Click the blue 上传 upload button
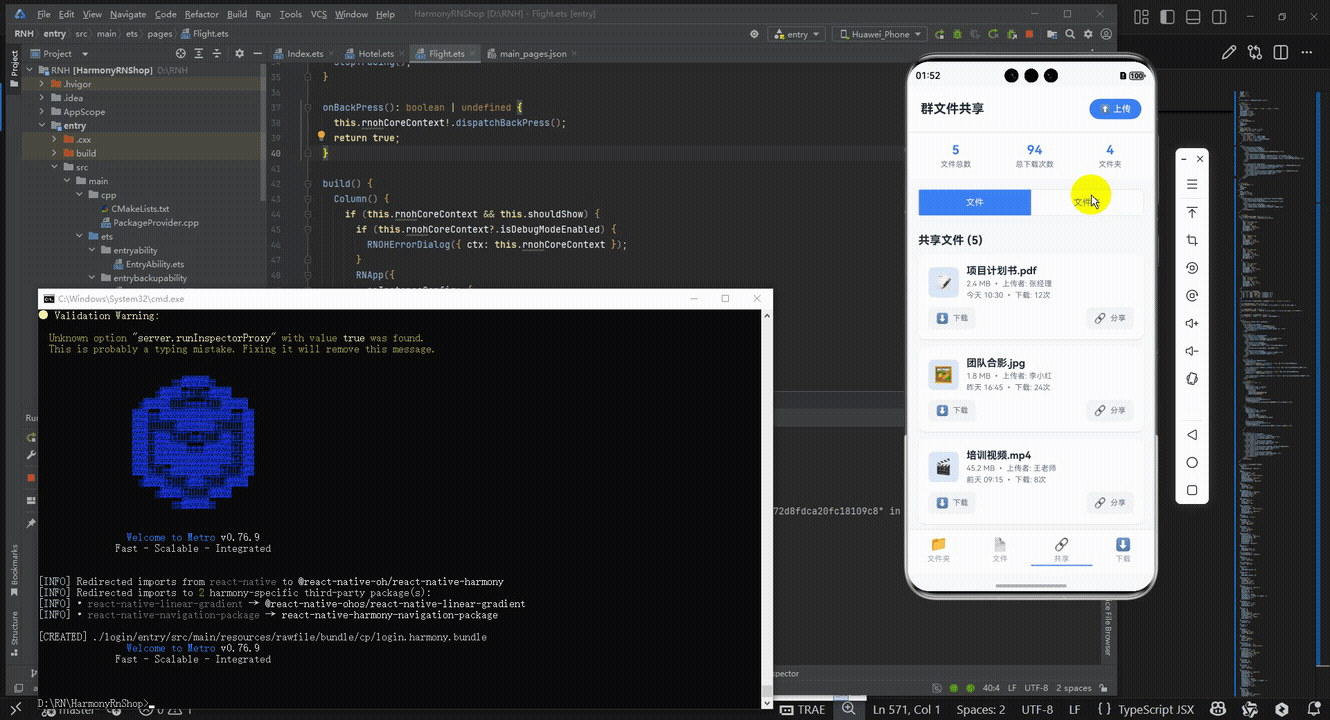This screenshot has width=1330, height=720. click(1115, 109)
